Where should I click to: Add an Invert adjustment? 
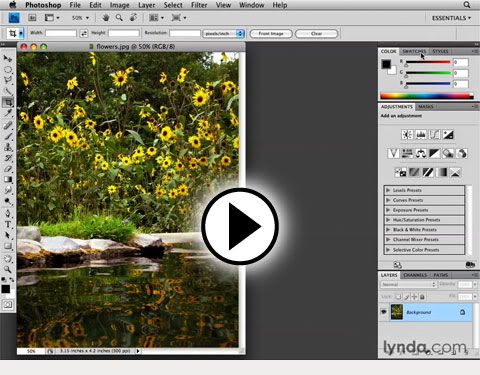coord(400,172)
